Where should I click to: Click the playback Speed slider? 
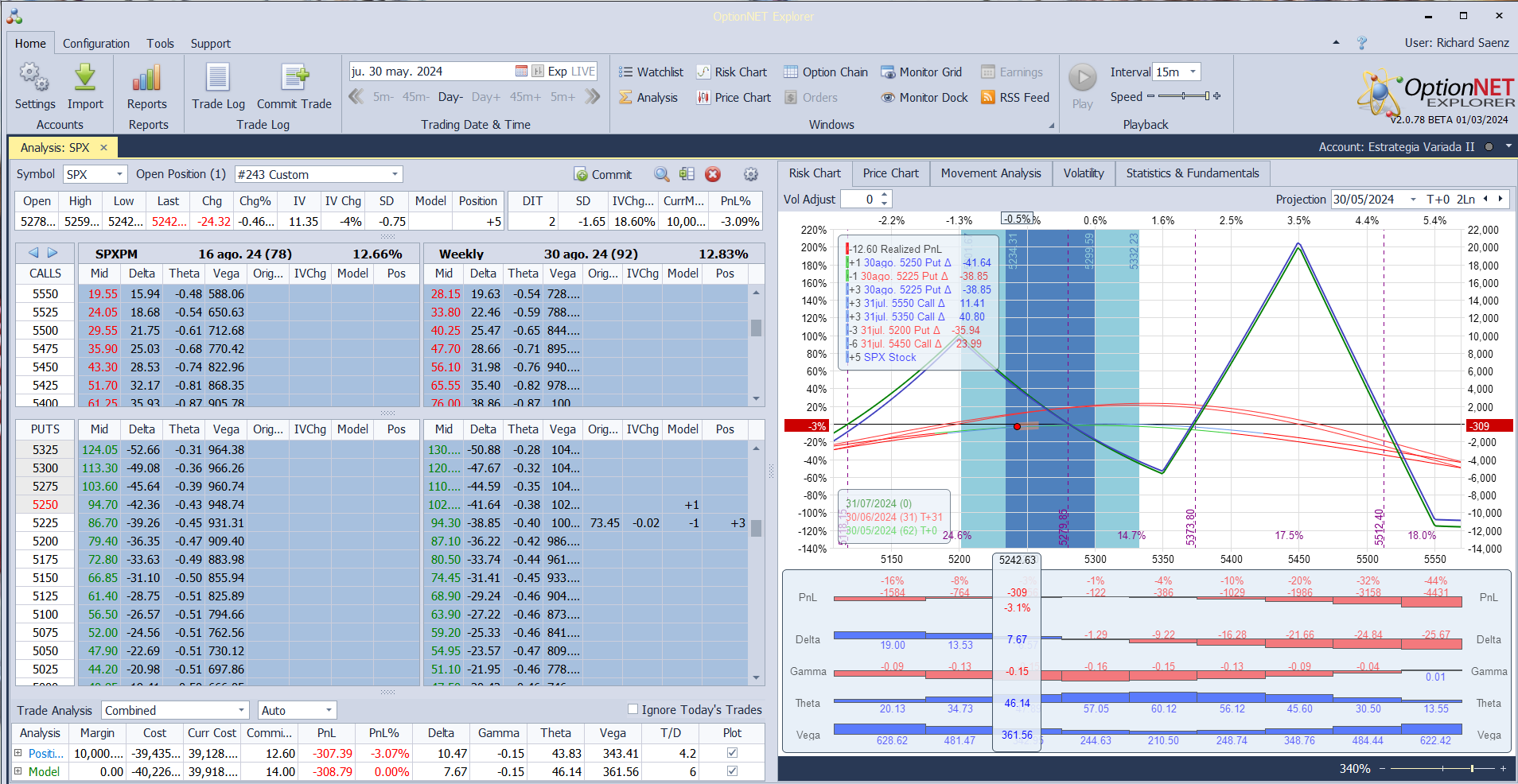pos(1184,96)
